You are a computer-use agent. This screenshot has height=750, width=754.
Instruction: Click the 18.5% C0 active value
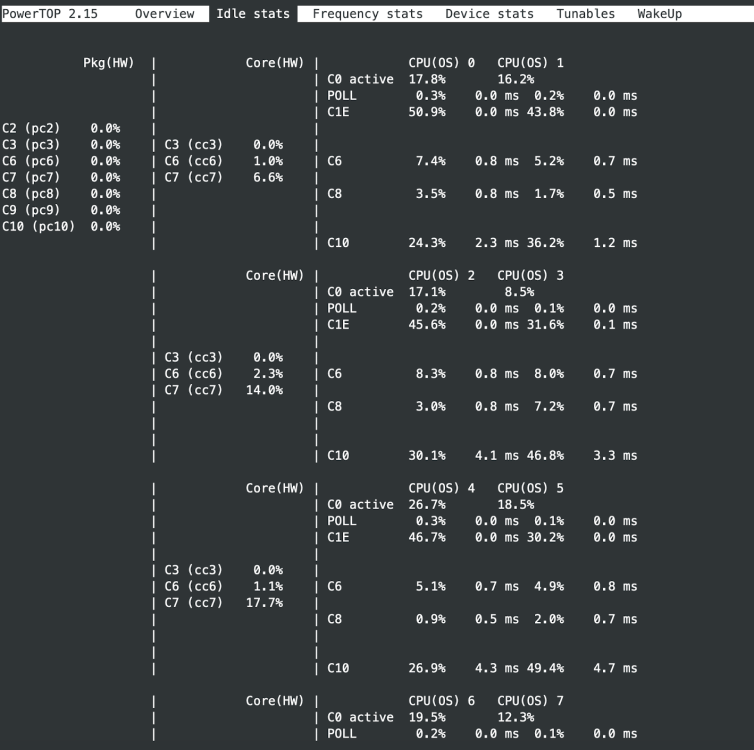point(515,504)
